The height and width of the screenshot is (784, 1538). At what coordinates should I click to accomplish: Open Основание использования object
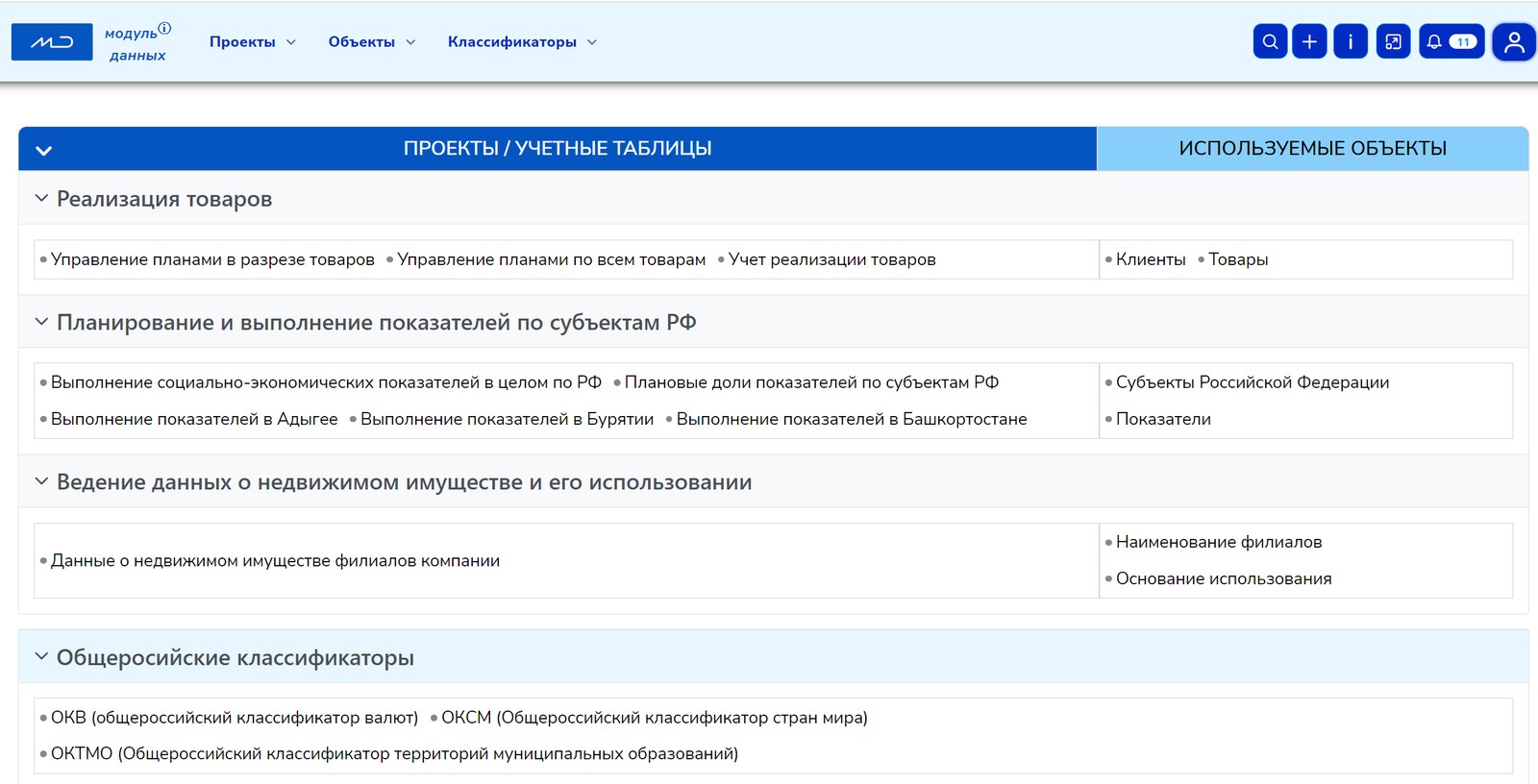[1224, 578]
